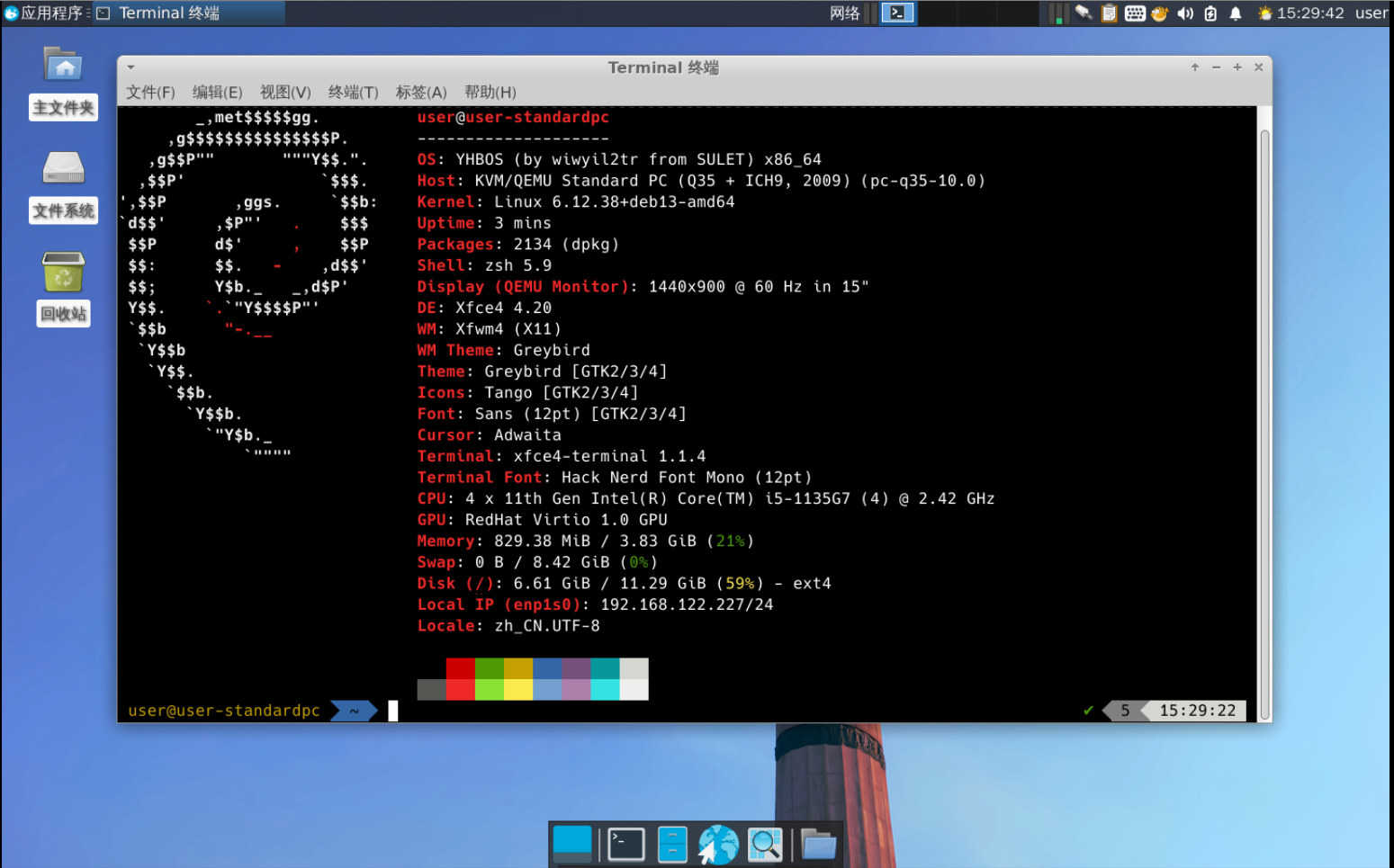Open the terminal window menu arrow in the title bar
This screenshot has width=1394, height=868.
click(x=130, y=67)
